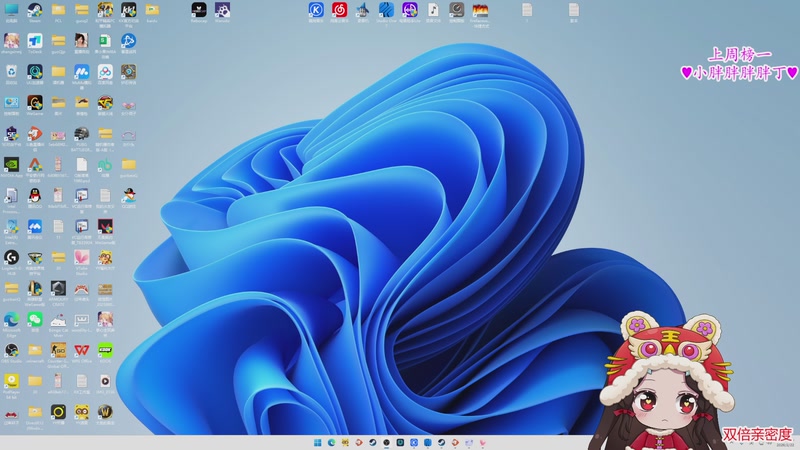Open the Baidu Netdisk cloud icon
Image resolution: width=800 pixels, height=450 pixels.
pos(105,72)
